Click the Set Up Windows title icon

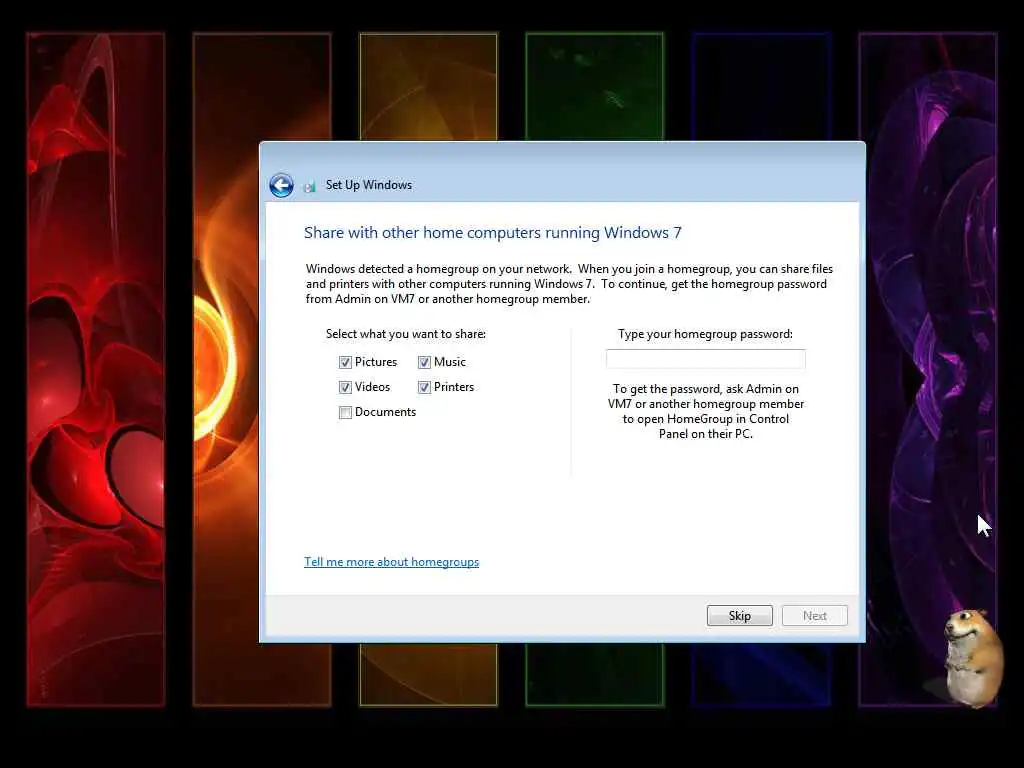point(310,187)
